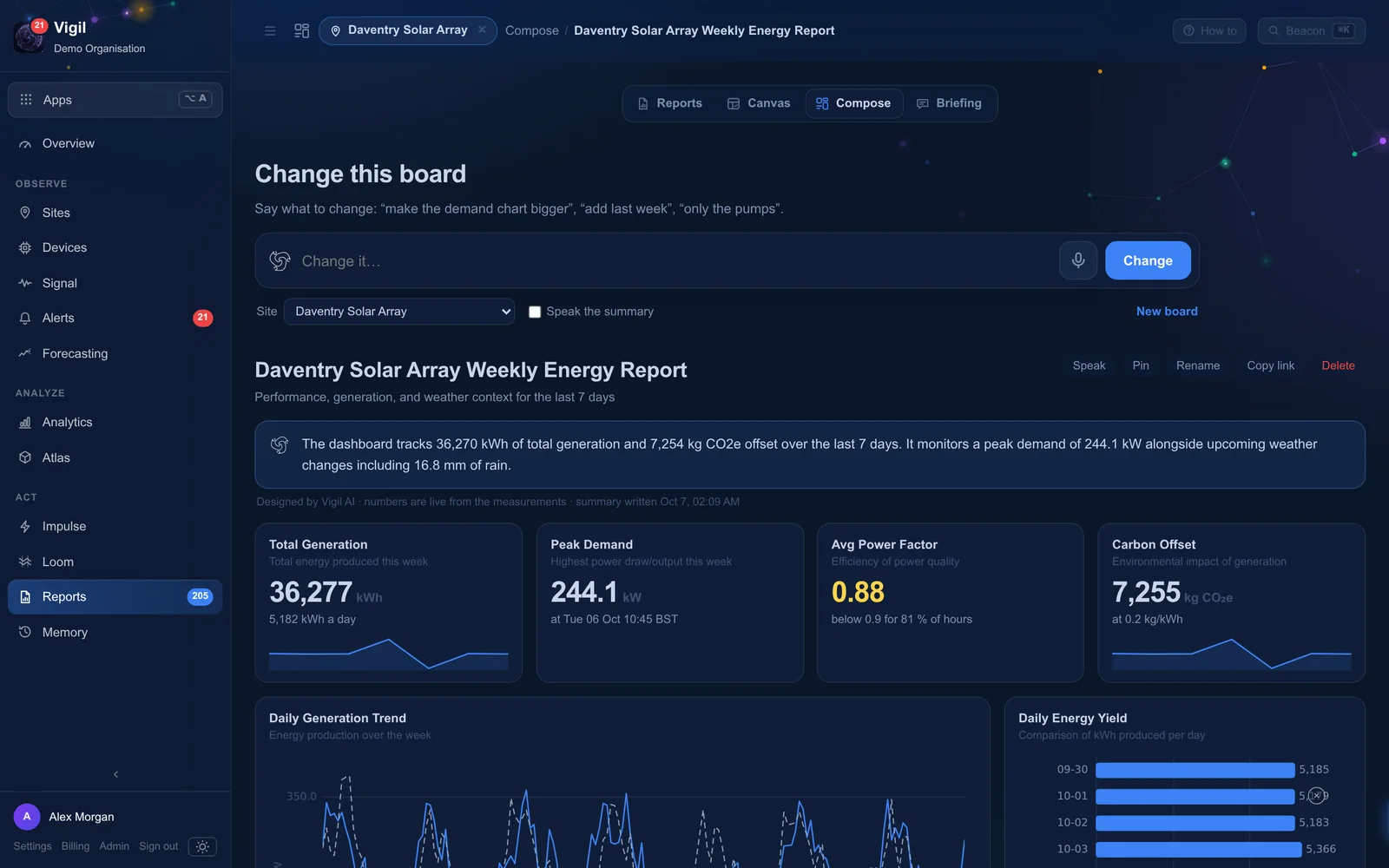Viewport: 1389px width, 868px height.
Task: Open Devices page
Action: click(115, 247)
